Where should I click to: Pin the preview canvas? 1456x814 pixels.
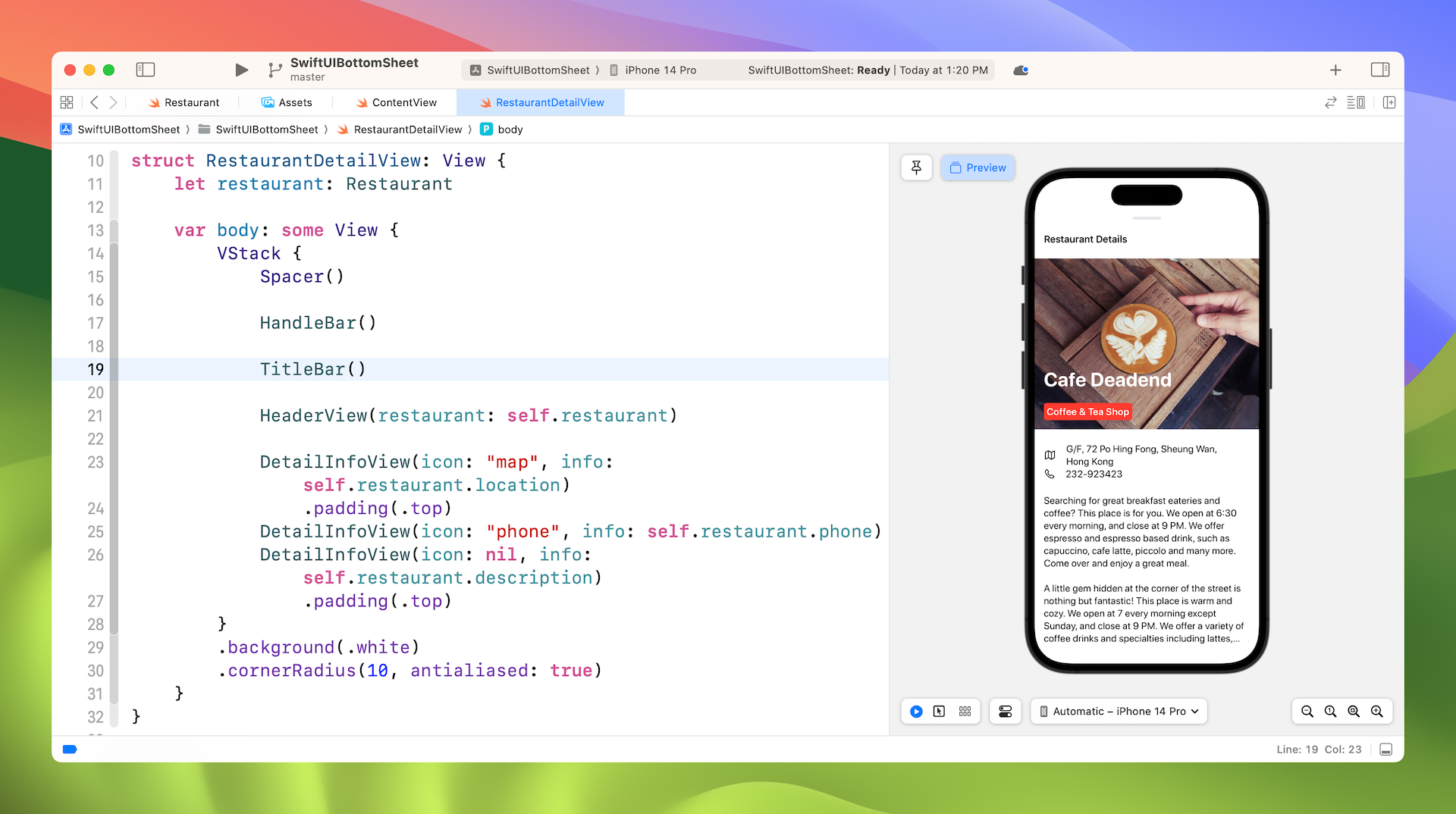pos(916,167)
